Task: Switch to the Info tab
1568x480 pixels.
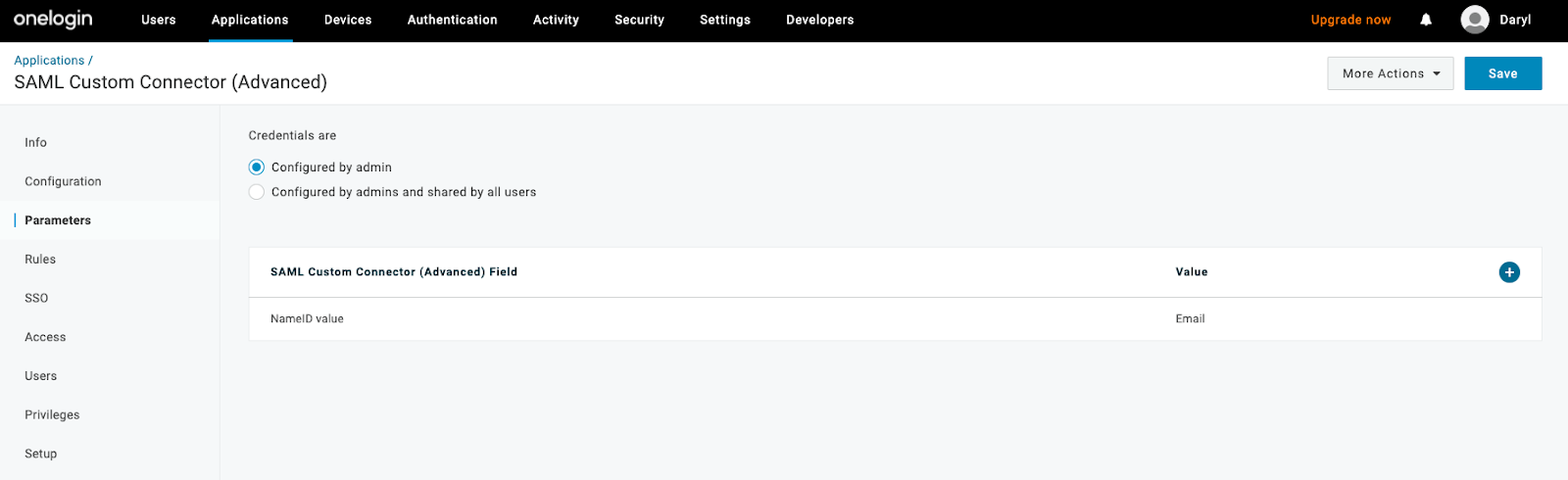Action: point(36,143)
